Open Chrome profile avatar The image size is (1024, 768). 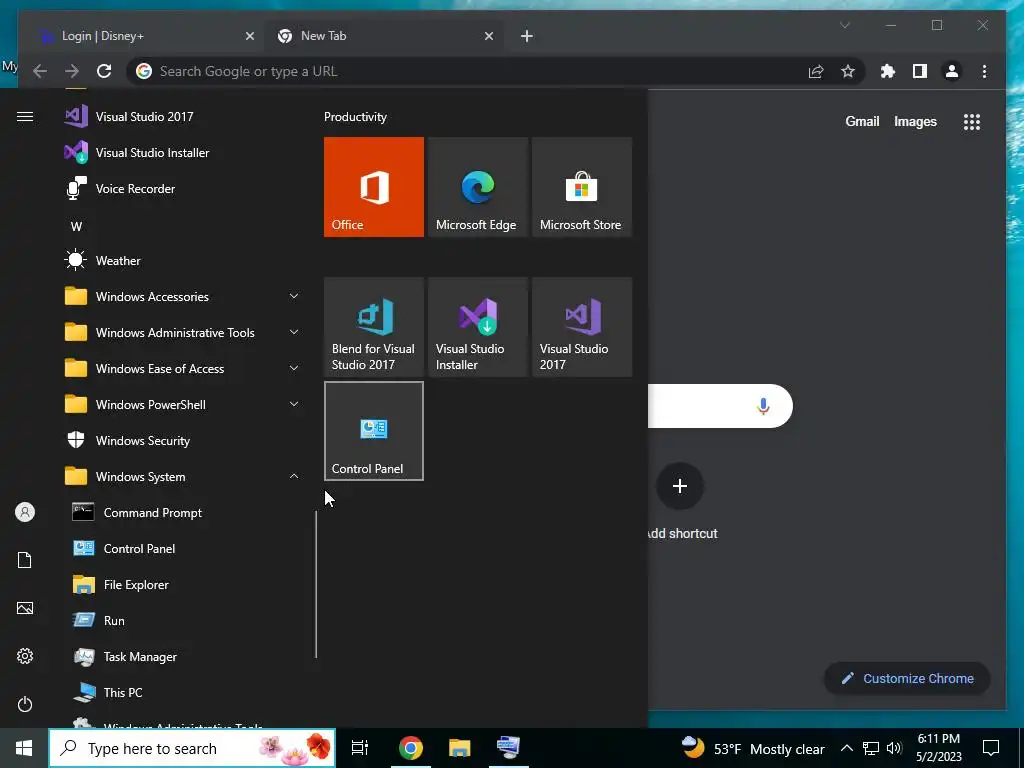click(x=952, y=71)
